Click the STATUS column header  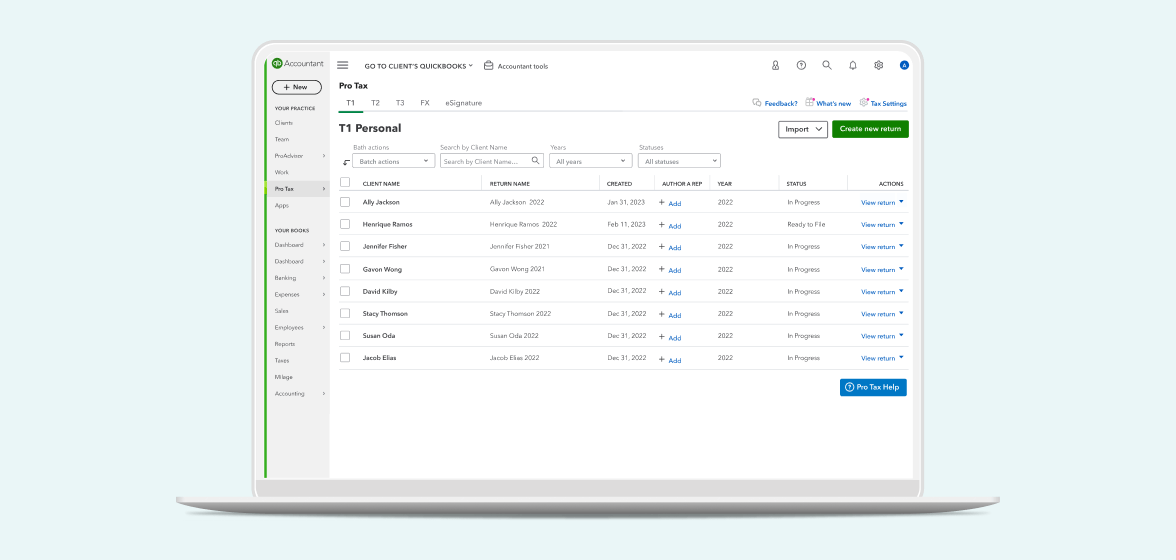pos(796,184)
